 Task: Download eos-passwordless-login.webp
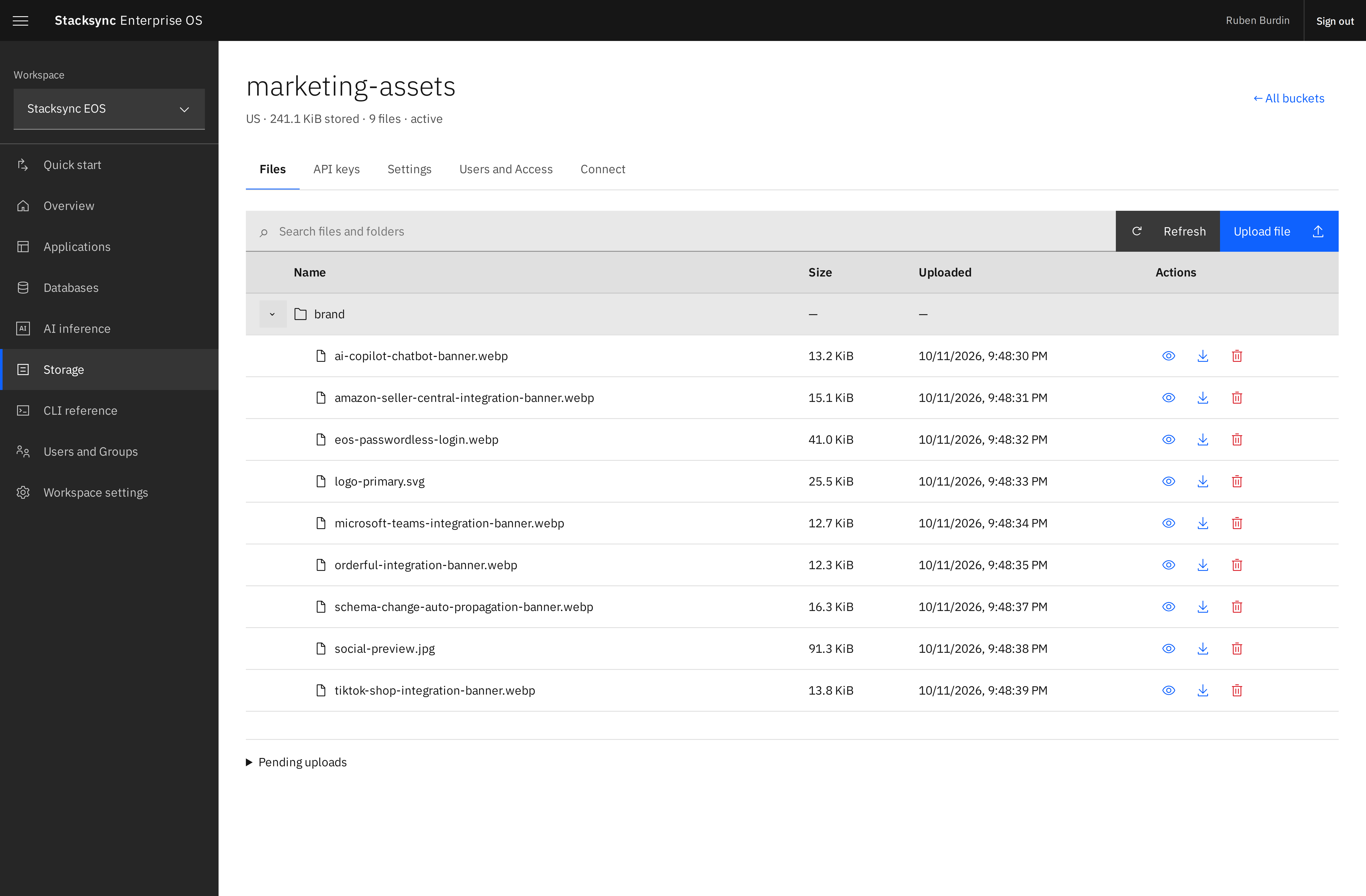pos(1203,440)
